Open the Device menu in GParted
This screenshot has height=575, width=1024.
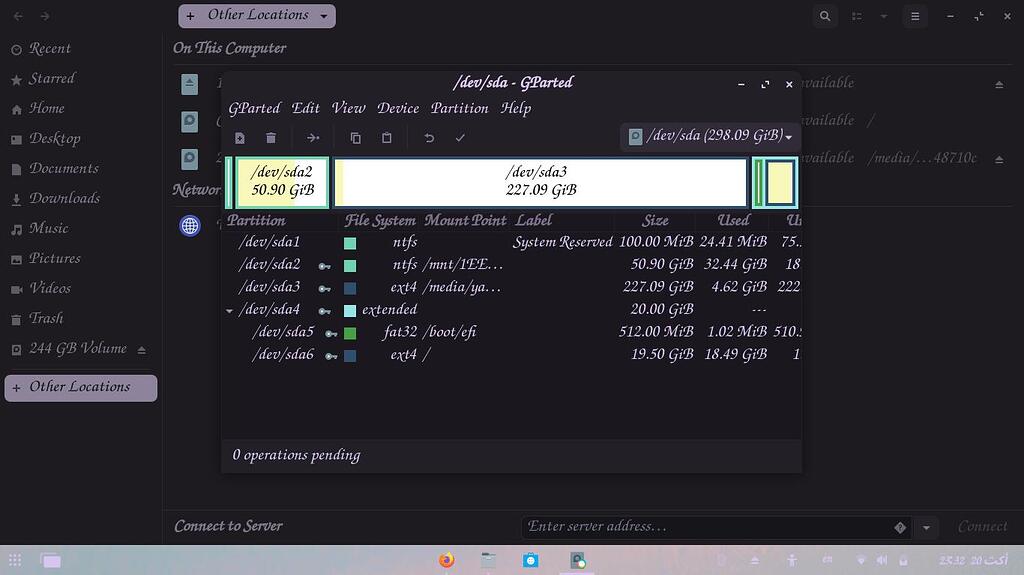point(398,108)
